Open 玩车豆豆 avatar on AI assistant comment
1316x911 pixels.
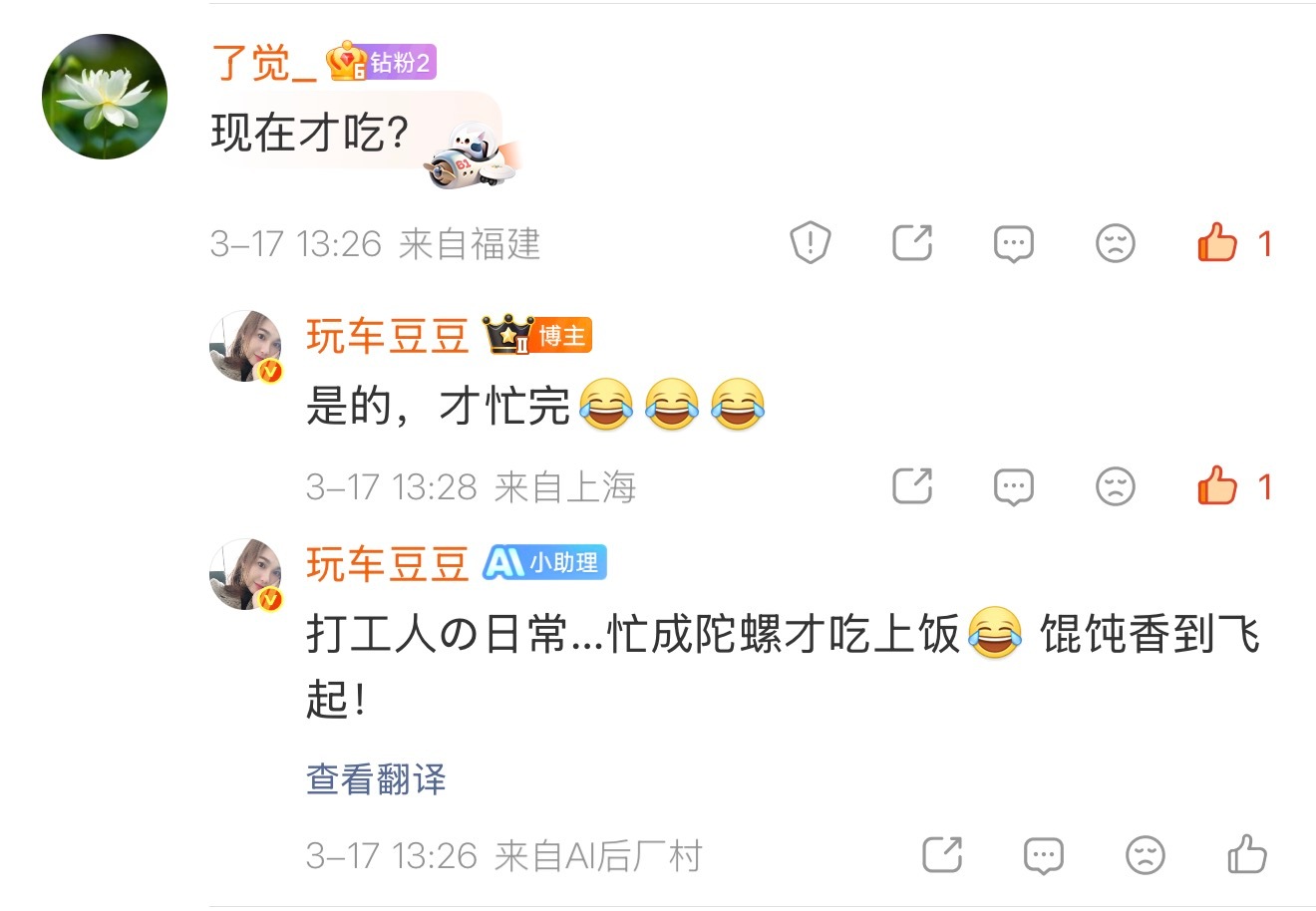click(246, 574)
